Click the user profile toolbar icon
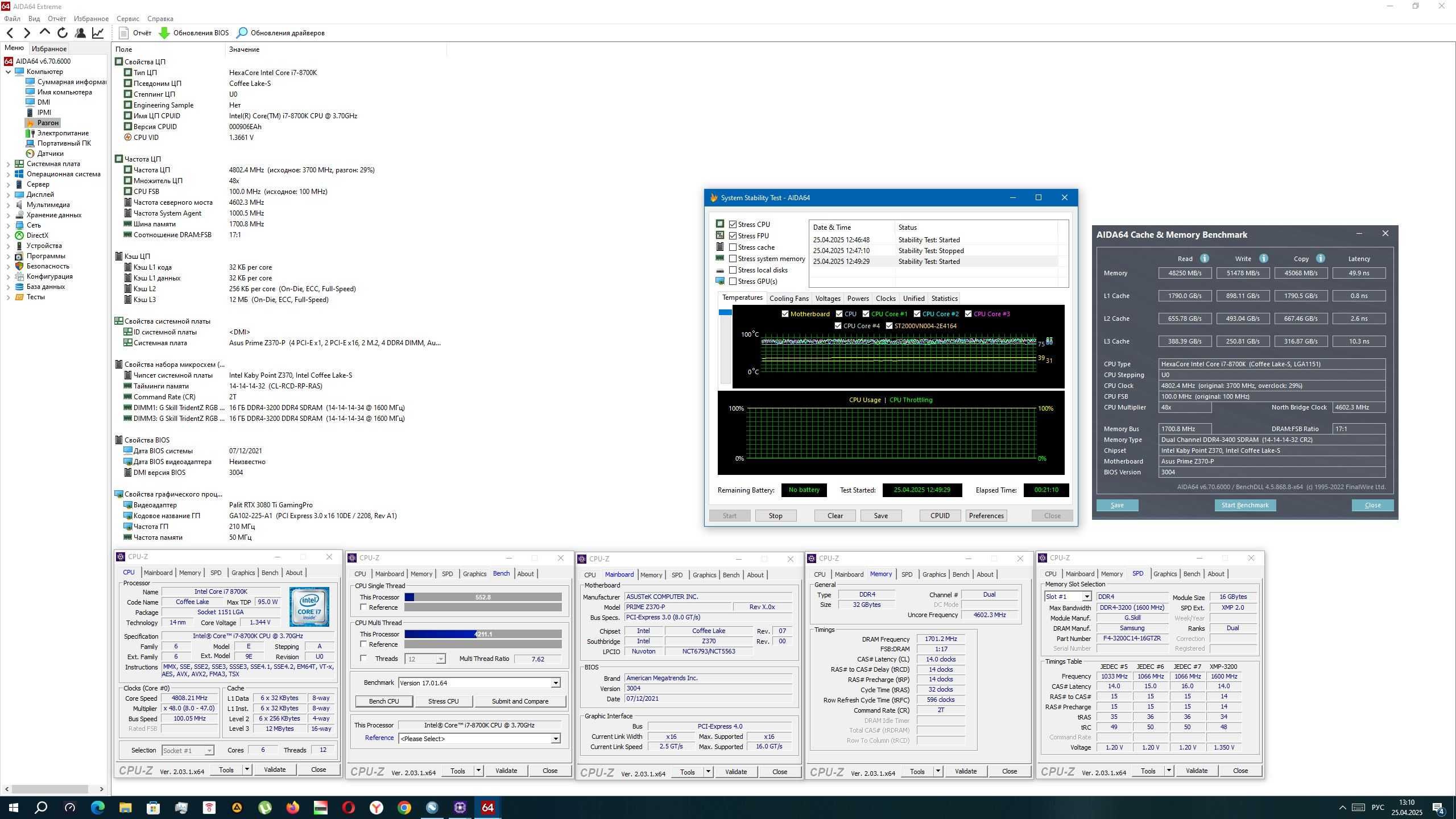 click(x=80, y=33)
